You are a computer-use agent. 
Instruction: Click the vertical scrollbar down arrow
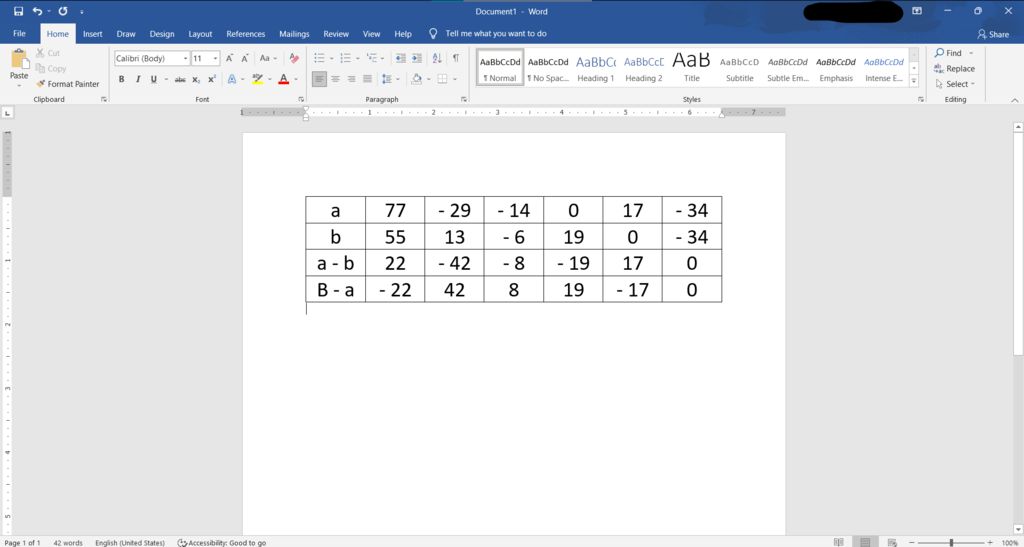click(x=1018, y=529)
